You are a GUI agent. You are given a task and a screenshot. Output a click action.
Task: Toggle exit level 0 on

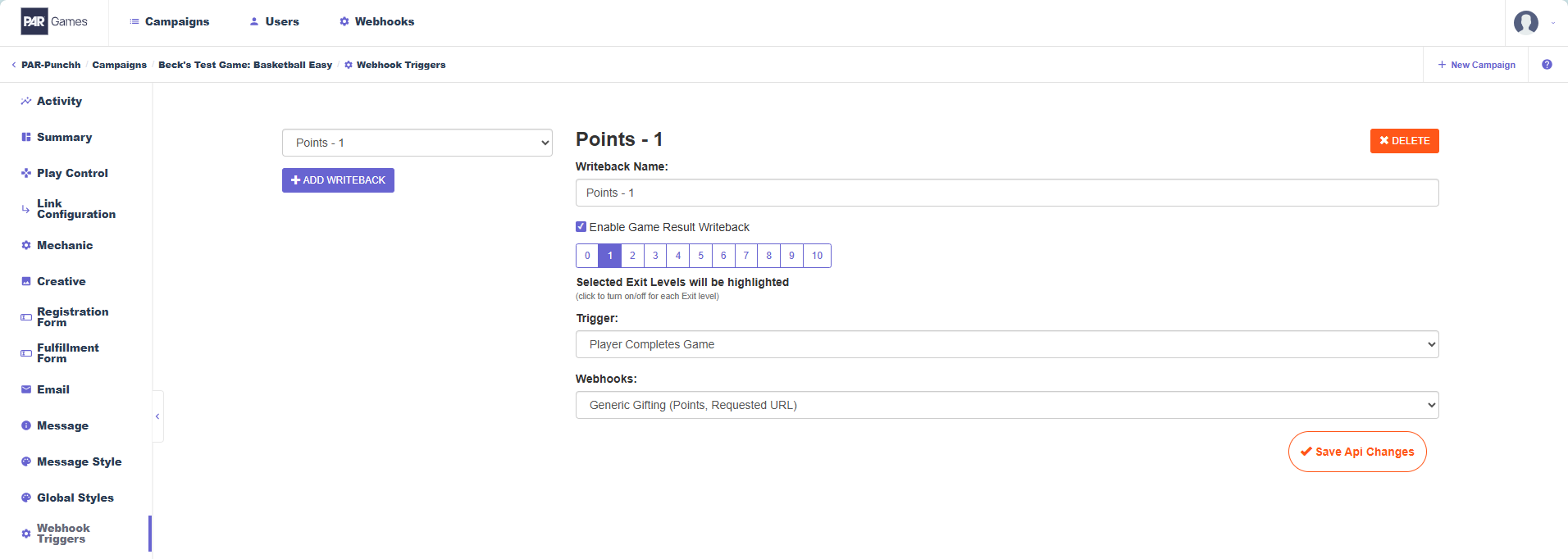587,256
